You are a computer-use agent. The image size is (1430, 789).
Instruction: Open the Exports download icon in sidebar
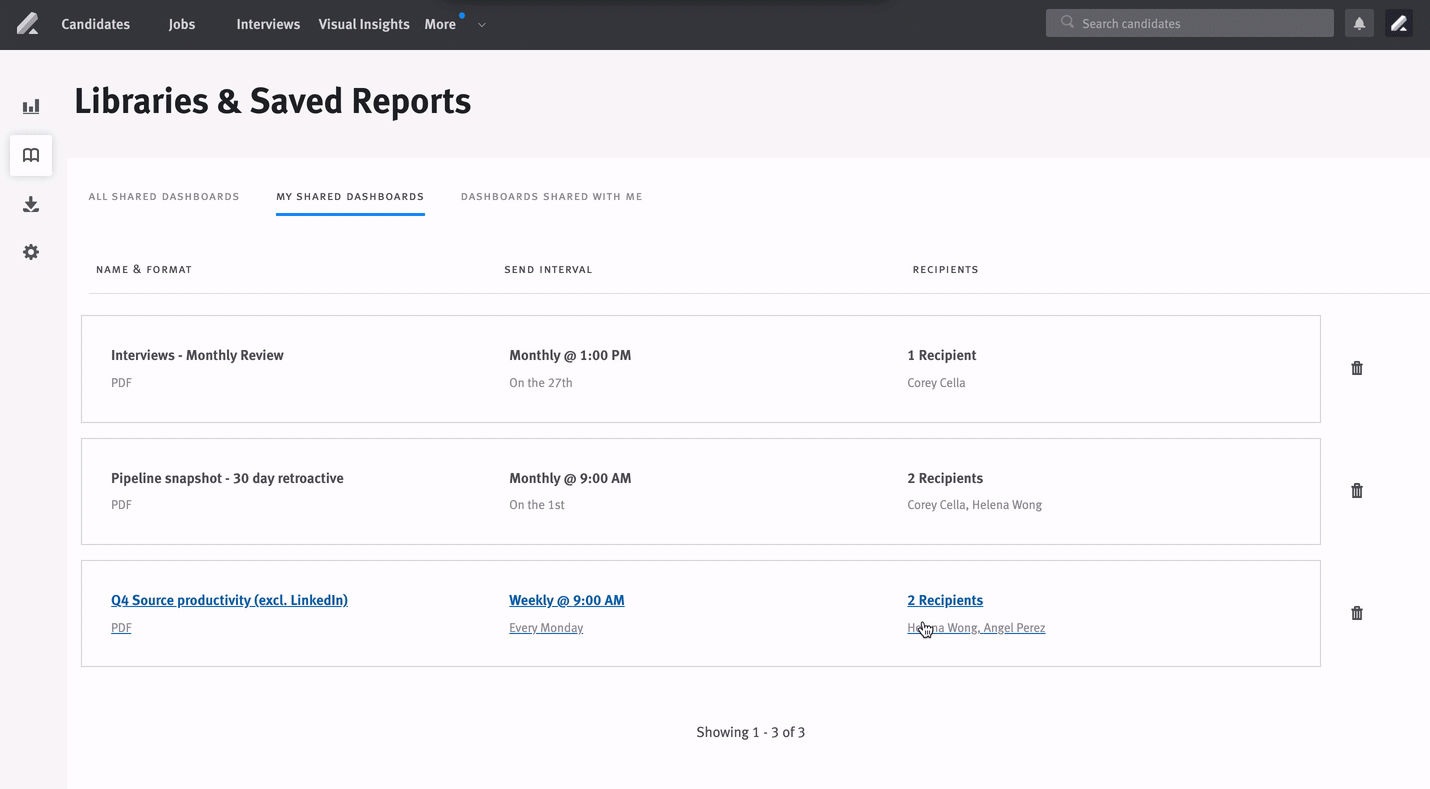pos(30,204)
